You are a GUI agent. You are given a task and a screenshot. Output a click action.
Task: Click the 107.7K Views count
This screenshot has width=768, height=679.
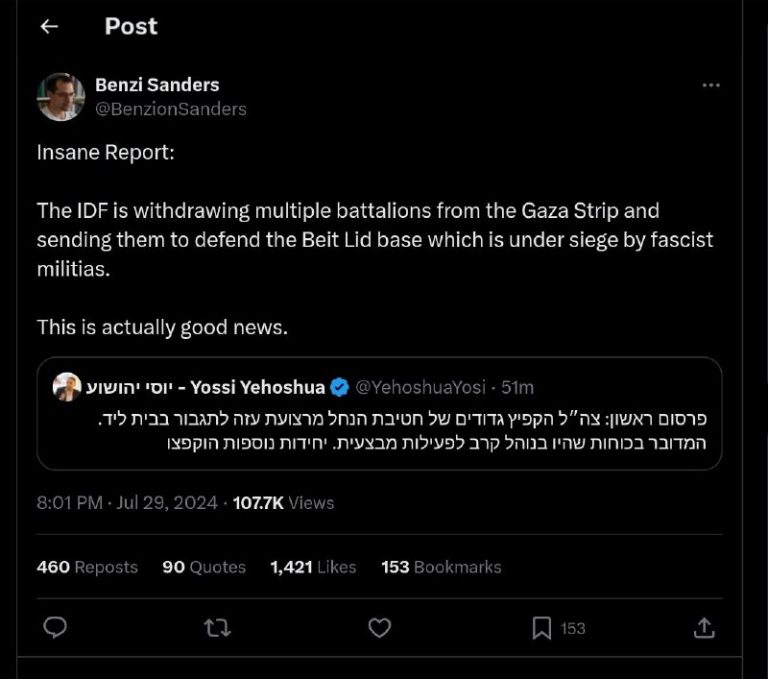(283, 503)
